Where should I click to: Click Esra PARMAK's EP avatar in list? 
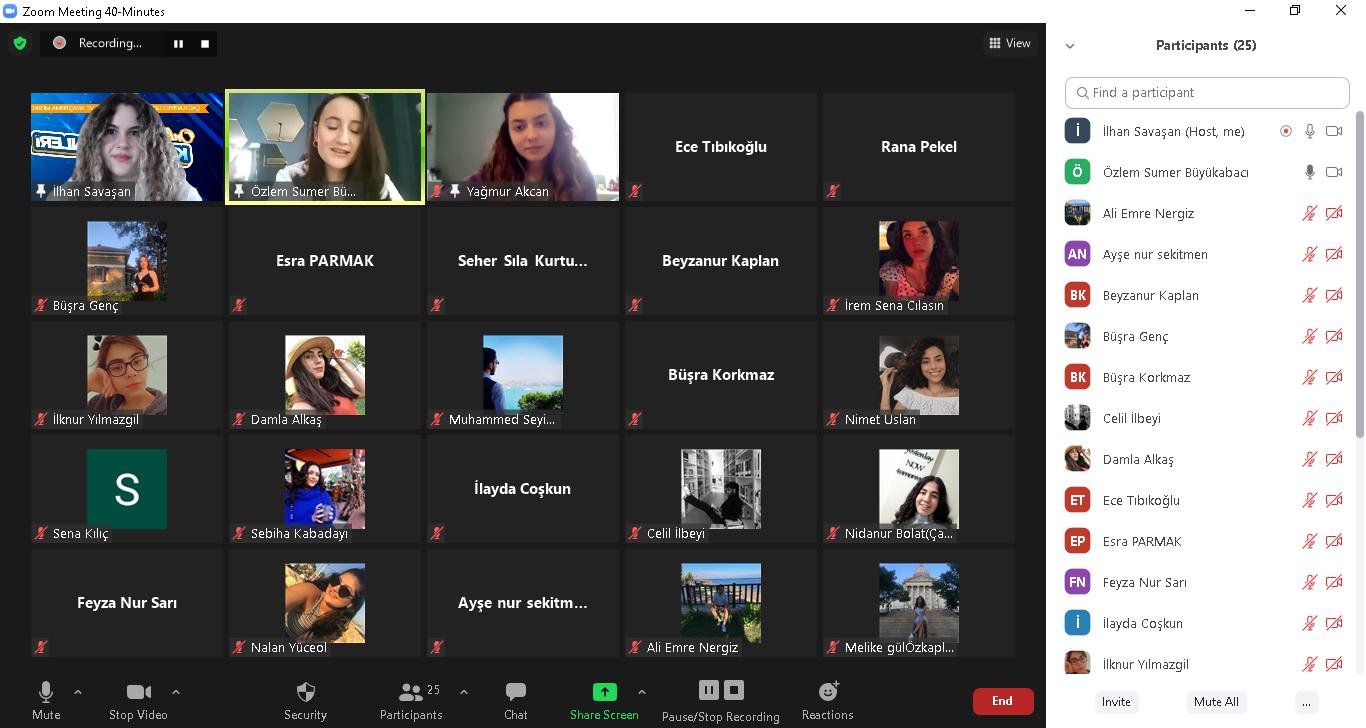[x=1077, y=541]
